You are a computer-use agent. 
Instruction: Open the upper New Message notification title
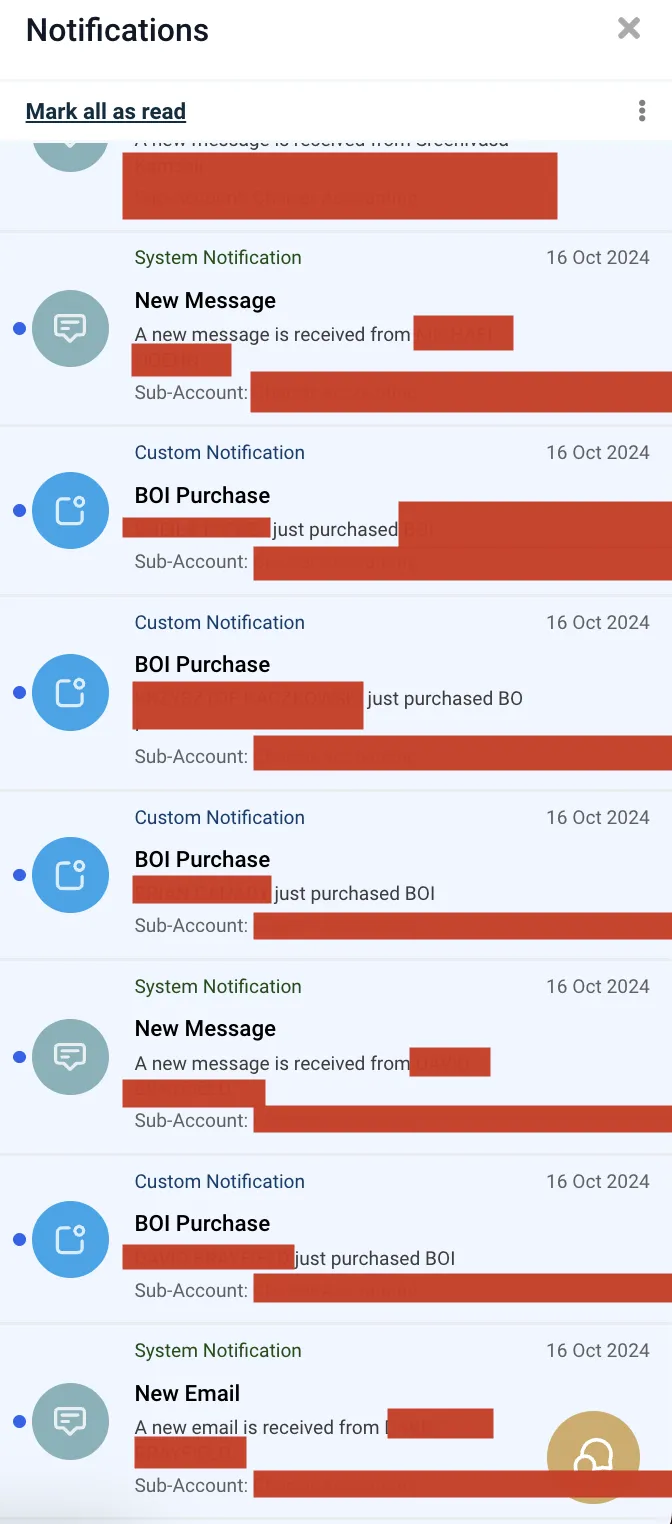click(x=205, y=300)
